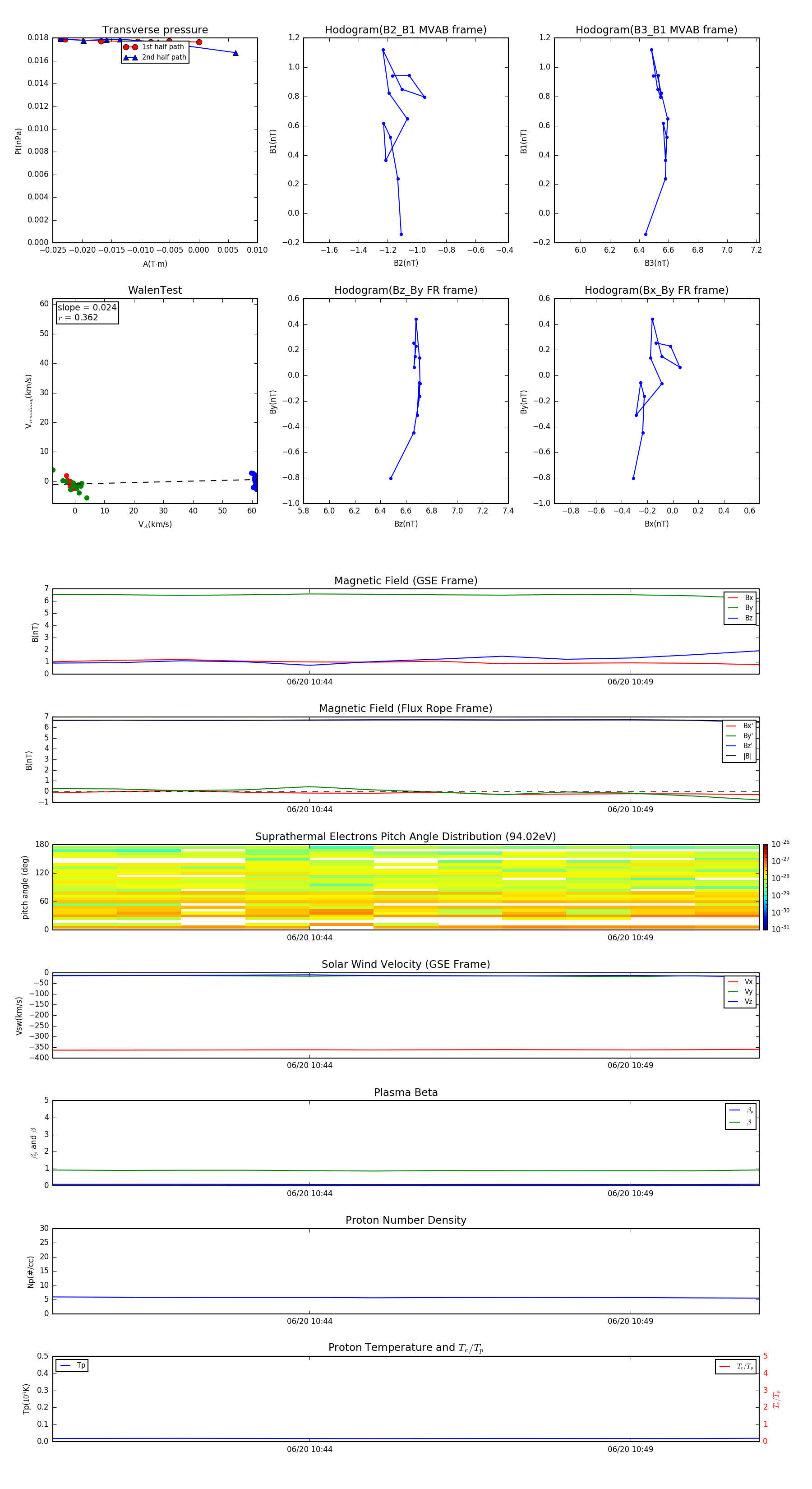
Task: Click the Te/Tp legend on temperature panel
Action: (735, 1366)
